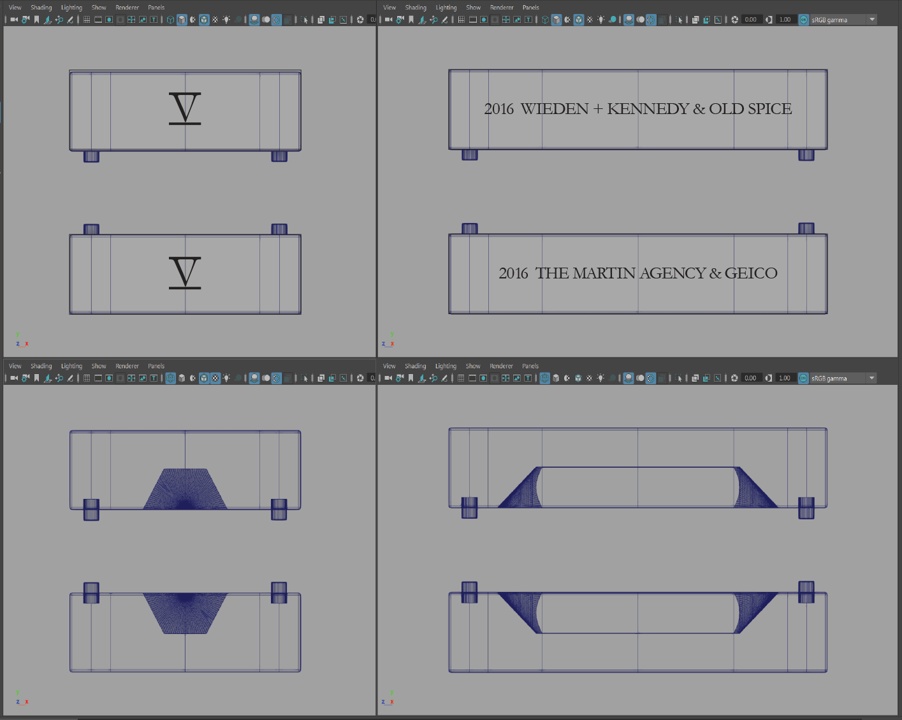Click the Gamma value field in top-right panel
Viewport: 902px width, 720px height.
click(x=786, y=19)
